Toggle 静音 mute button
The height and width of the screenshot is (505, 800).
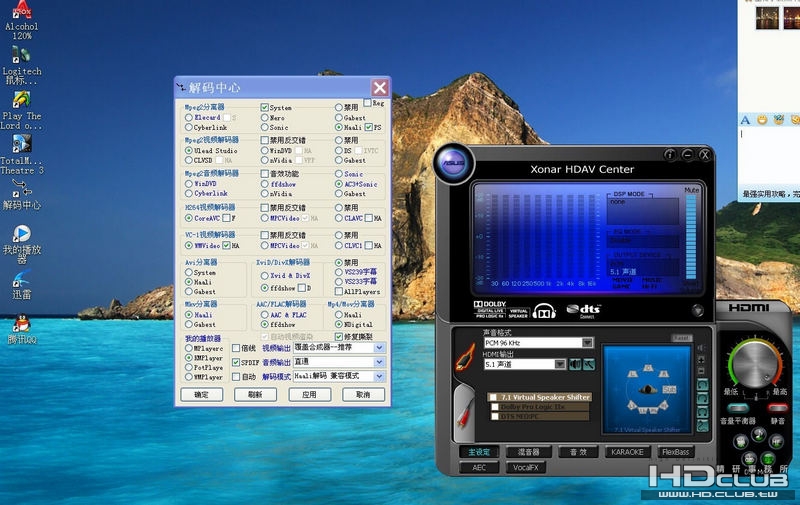(777, 408)
